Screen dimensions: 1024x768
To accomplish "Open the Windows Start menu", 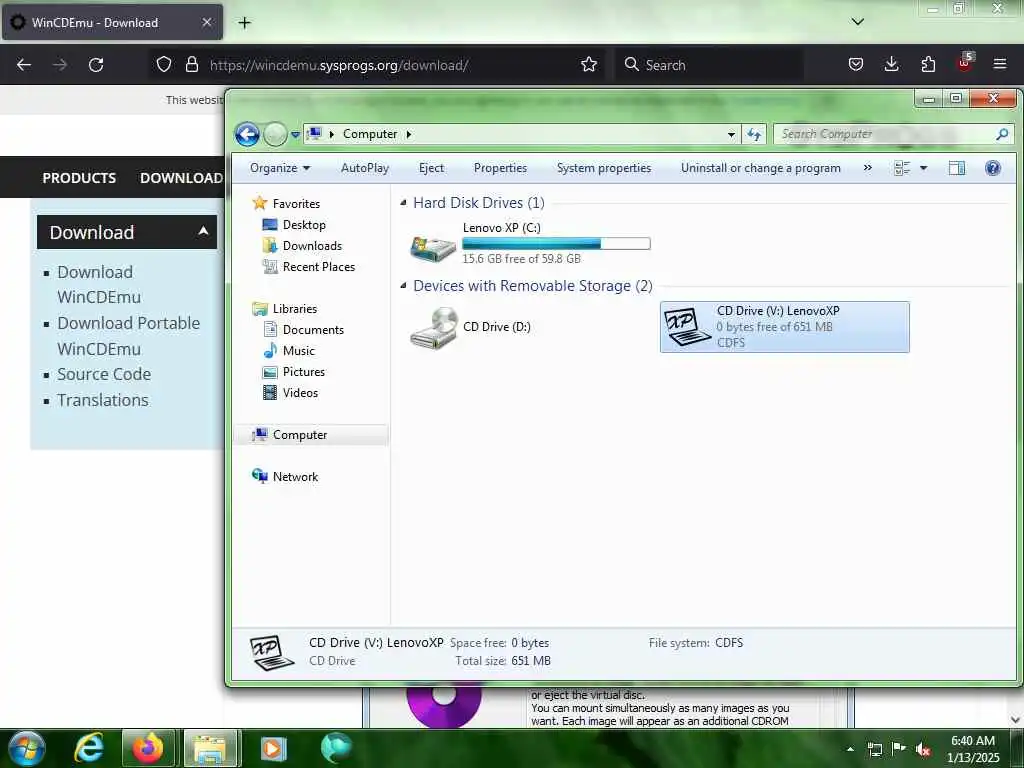I will pyautogui.click(x=27, y=748).
